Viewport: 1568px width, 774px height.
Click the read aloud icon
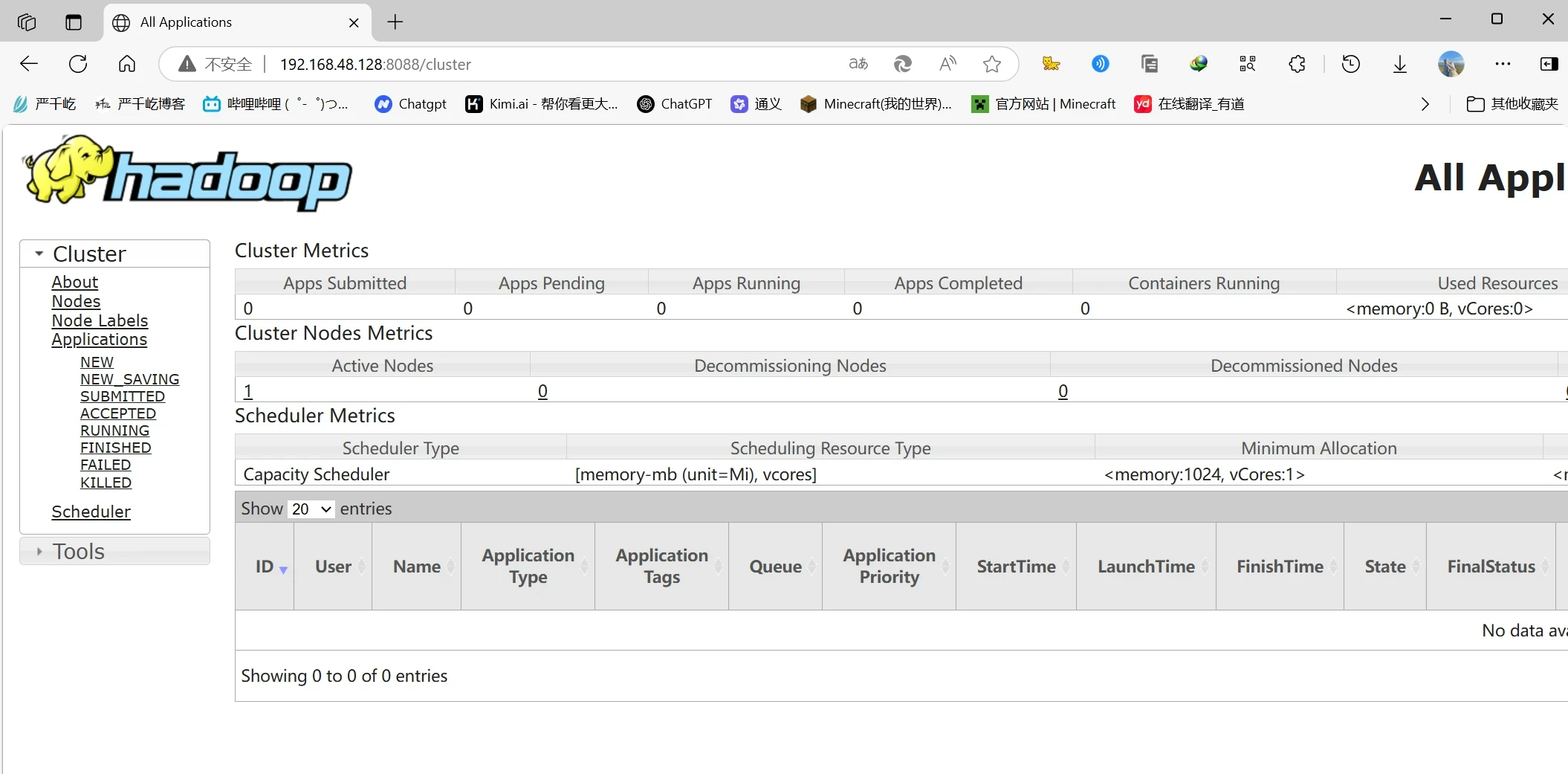tap(947, 64)
